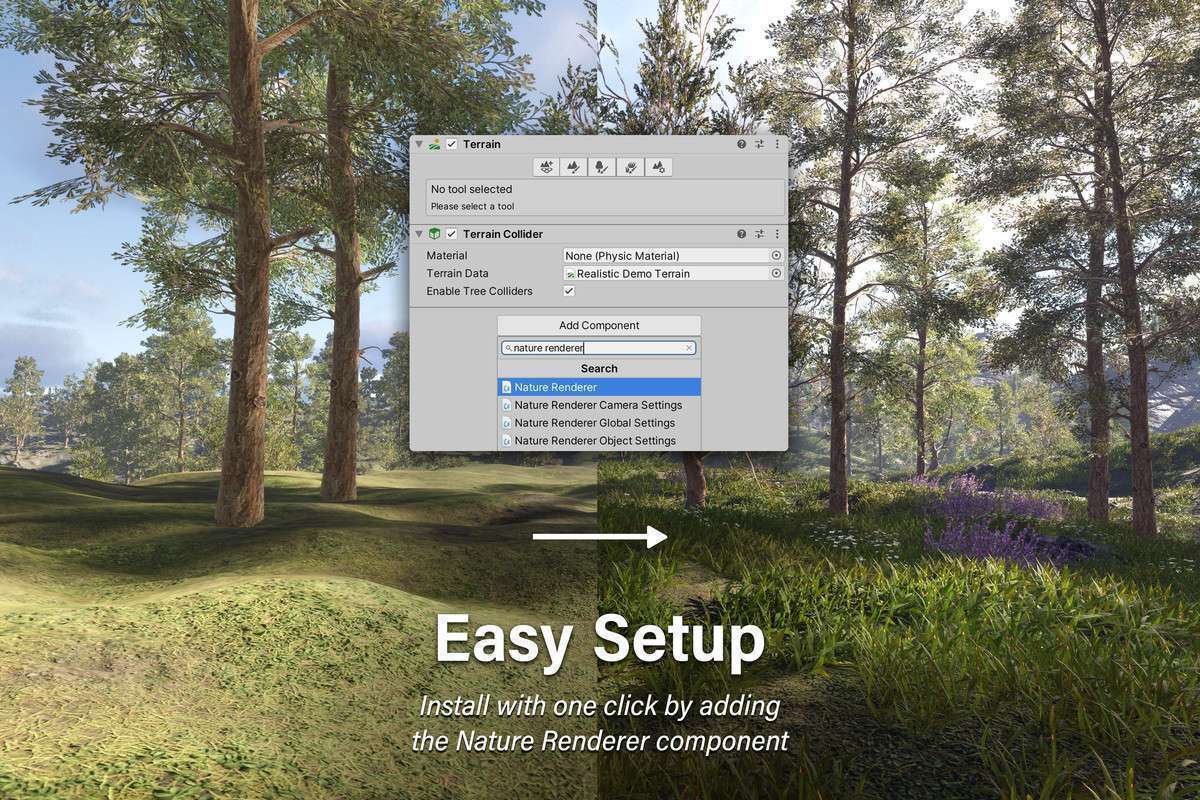Open help for Terrain Collider component

tap(742, 233)
